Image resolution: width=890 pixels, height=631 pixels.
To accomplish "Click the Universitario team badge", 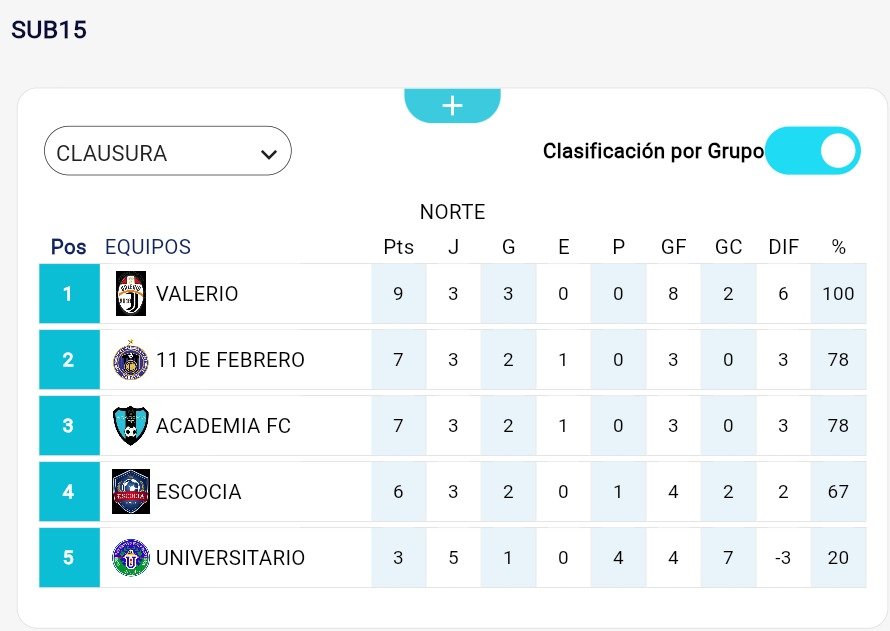I will click(131, 557).
